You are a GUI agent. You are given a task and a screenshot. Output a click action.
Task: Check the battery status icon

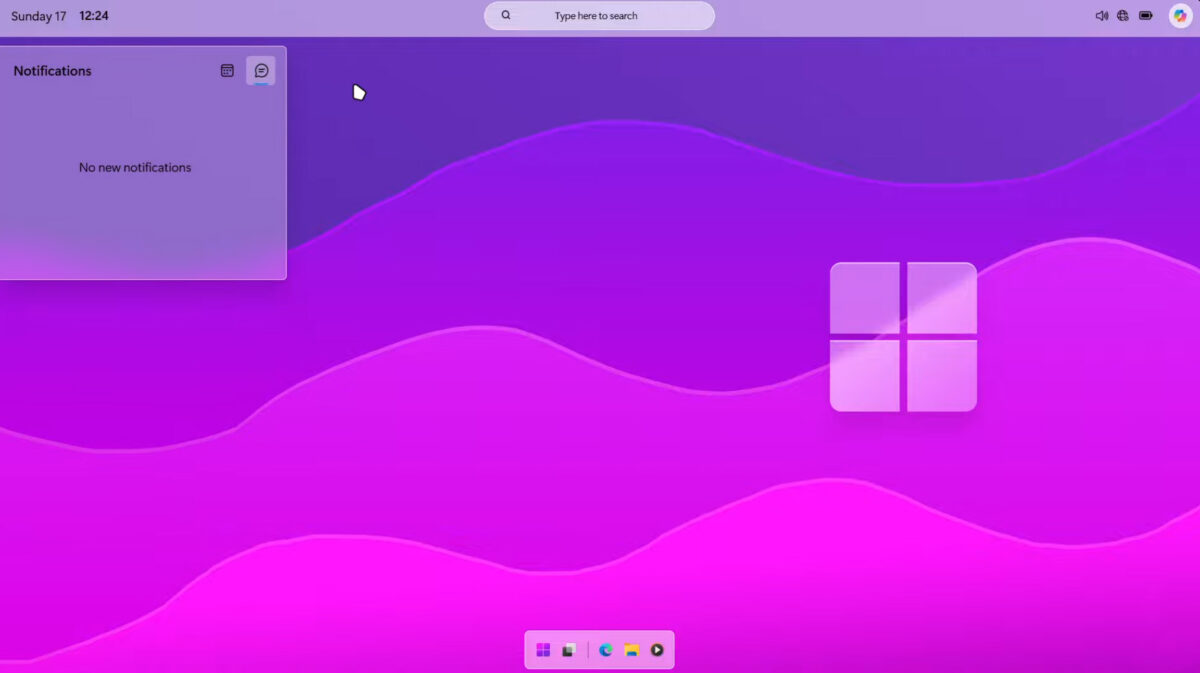coord(1146,15)
